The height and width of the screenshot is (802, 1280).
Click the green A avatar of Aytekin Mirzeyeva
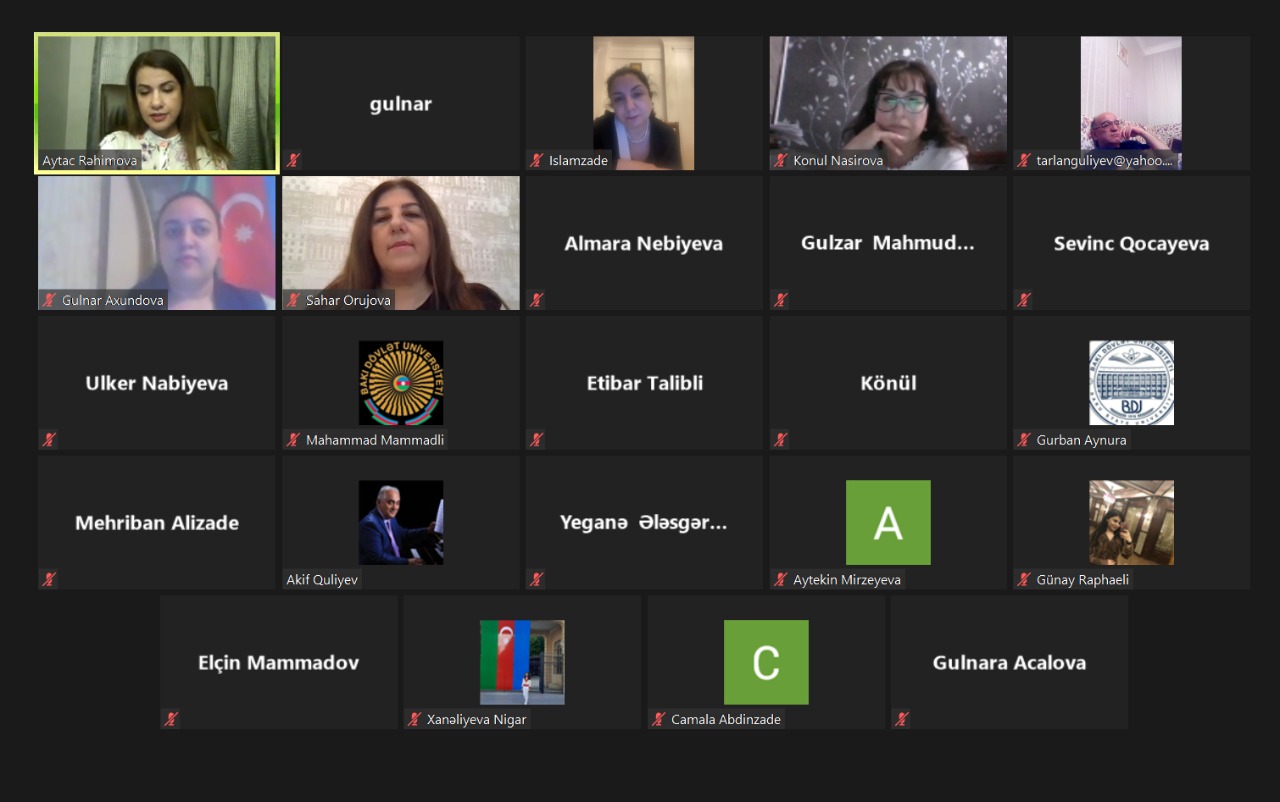click(x=888, y=523)
